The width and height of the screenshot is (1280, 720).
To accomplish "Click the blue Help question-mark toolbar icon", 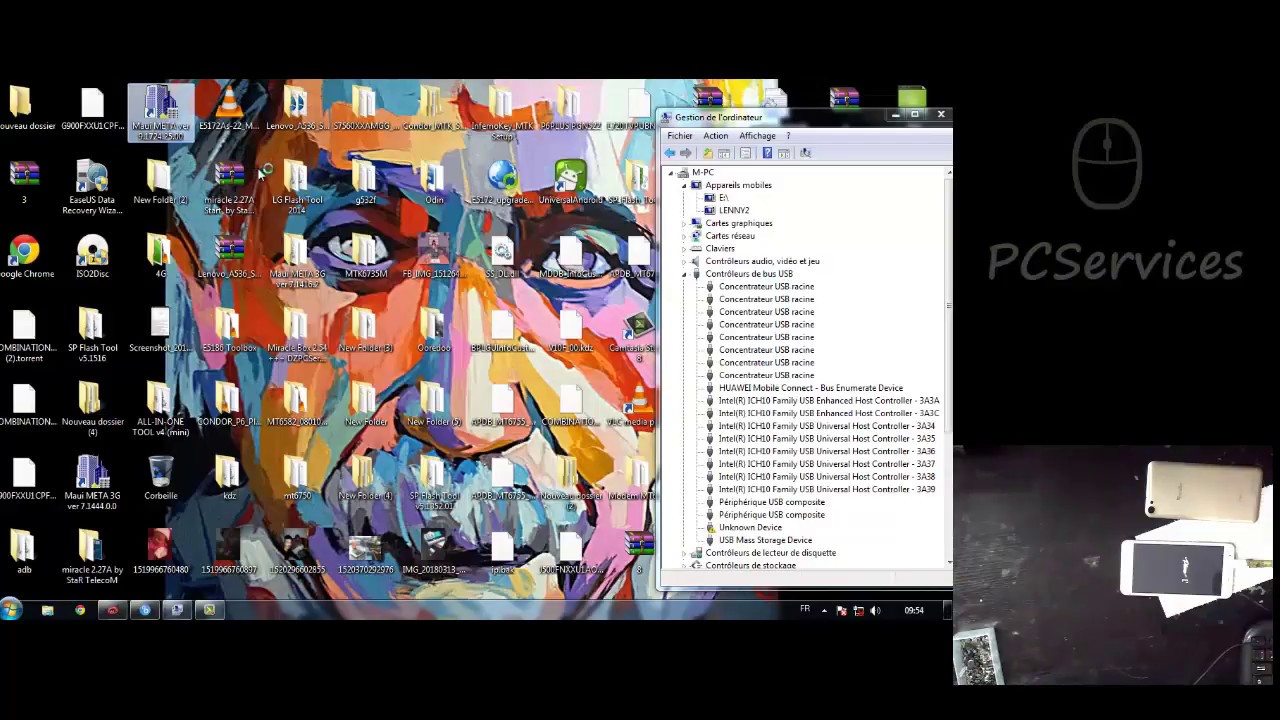I will (x=767, y=153).
